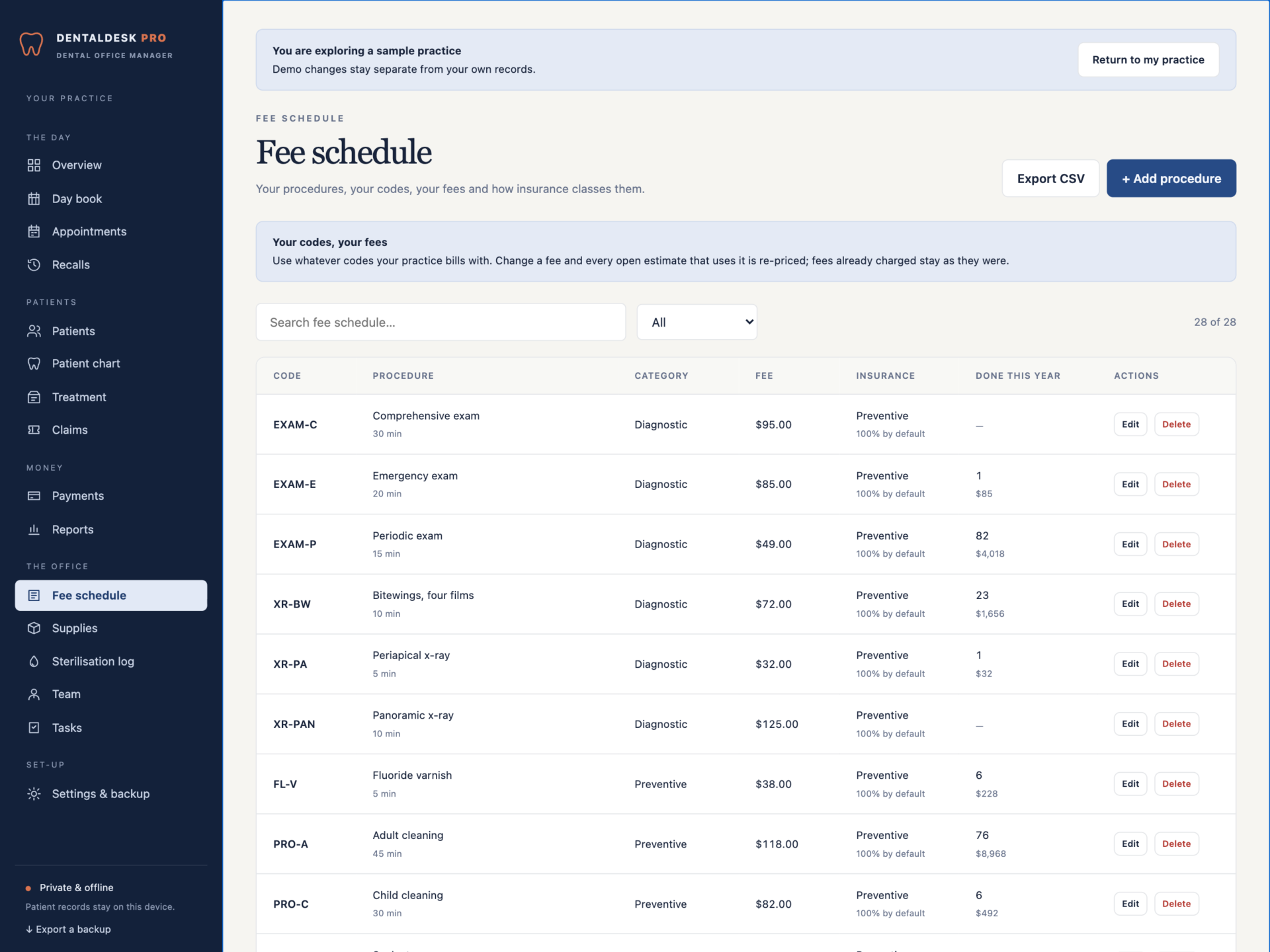
Task: Open the Sterilisation log label
Action: click(x=93, y=661)
